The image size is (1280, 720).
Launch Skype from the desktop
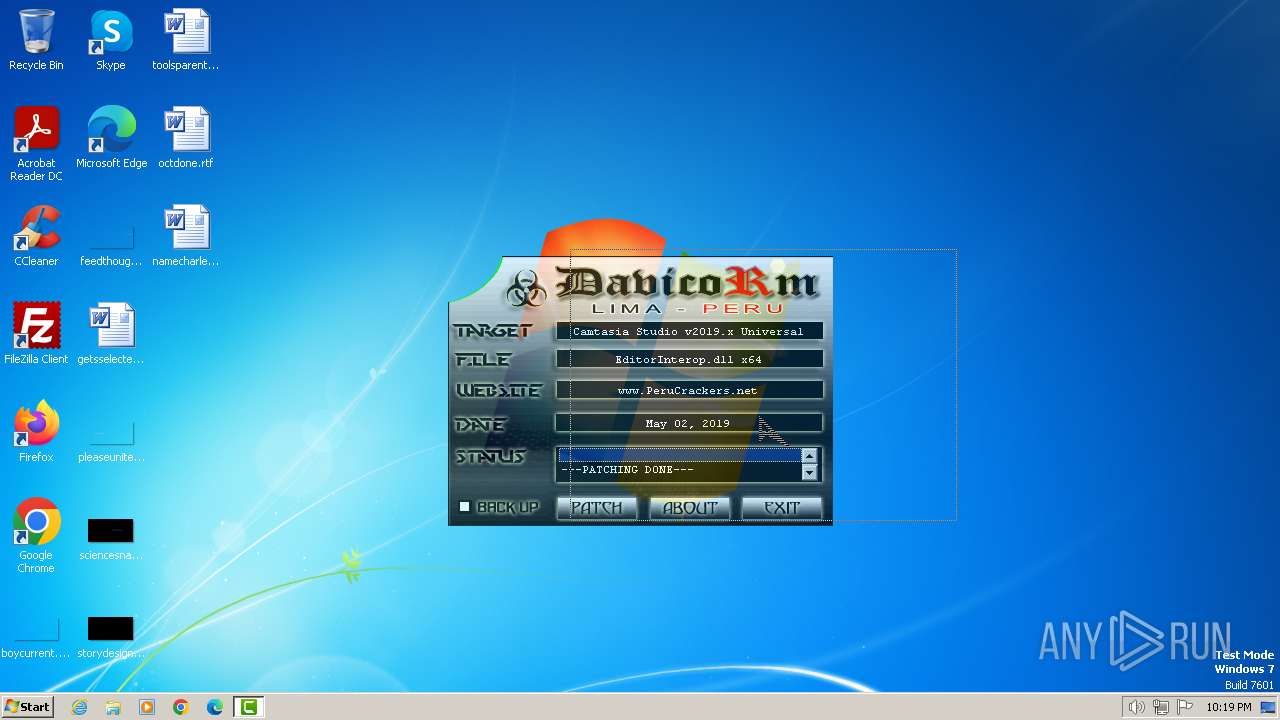tap(111, 40)
